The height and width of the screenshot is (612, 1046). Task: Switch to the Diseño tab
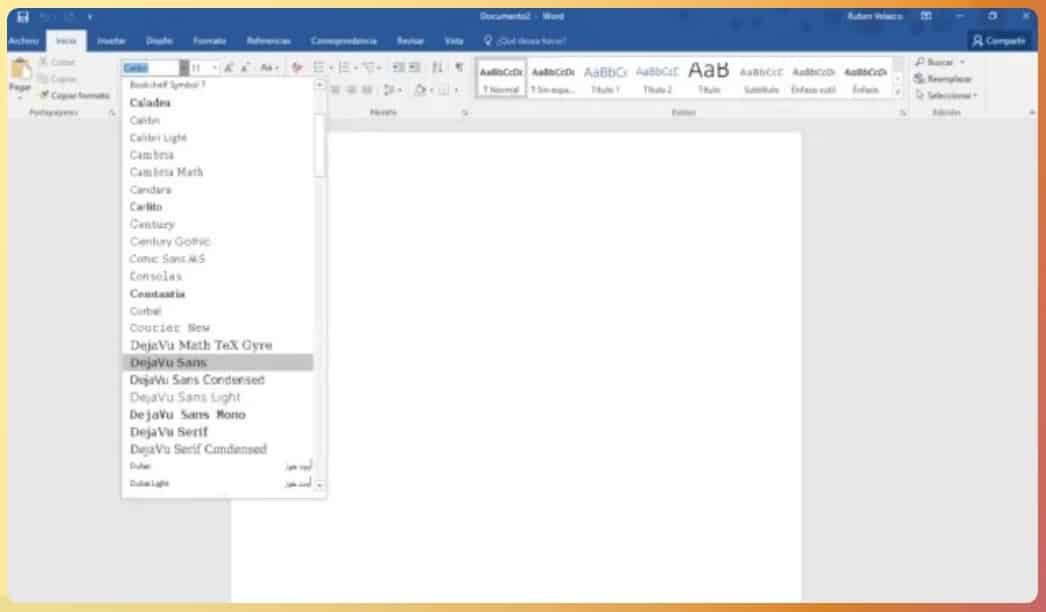tap(159, 41)
